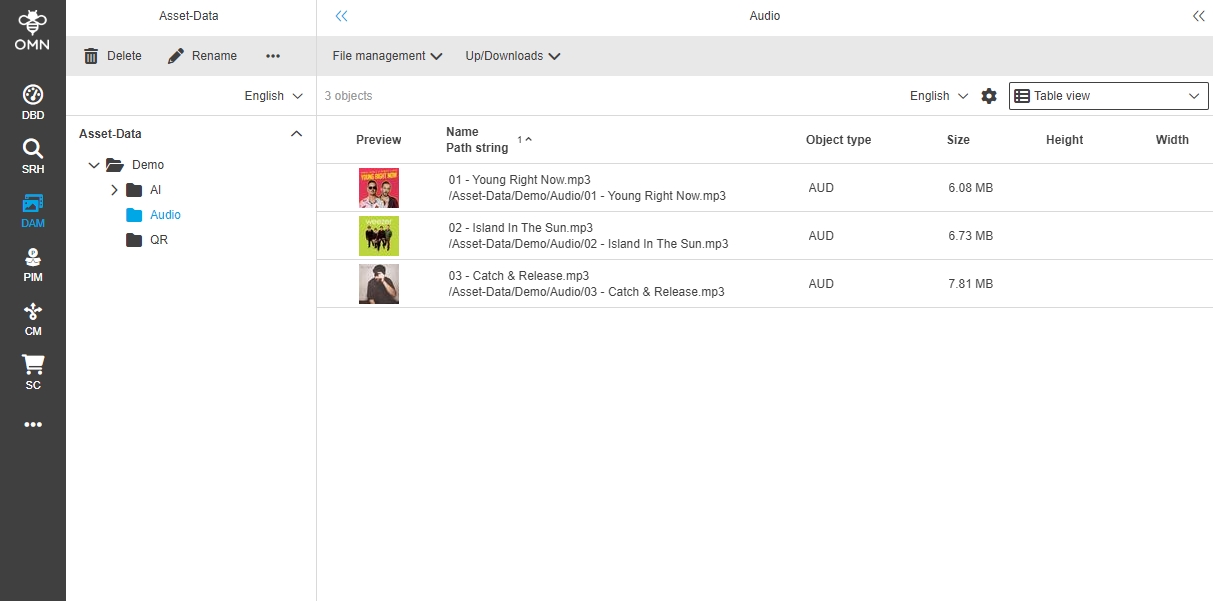The width and height of the screenshot is (1213, 601).
Task: Open the PIM module
Action: 33,264
